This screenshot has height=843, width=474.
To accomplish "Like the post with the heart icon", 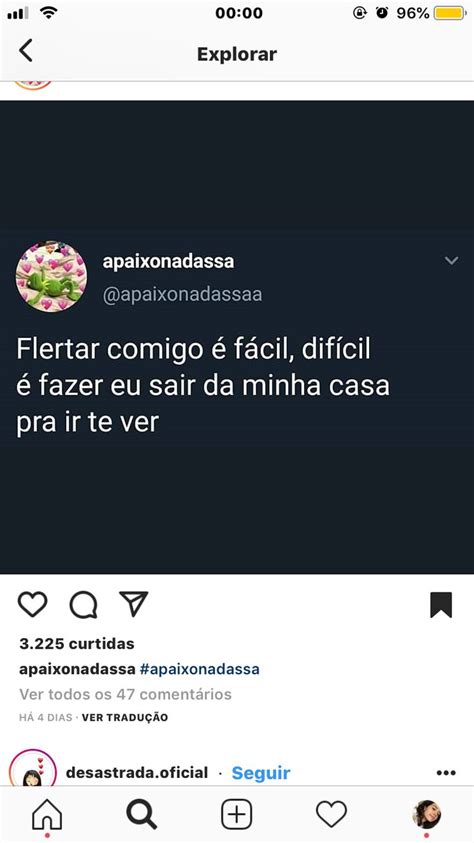I will [33, 604].
